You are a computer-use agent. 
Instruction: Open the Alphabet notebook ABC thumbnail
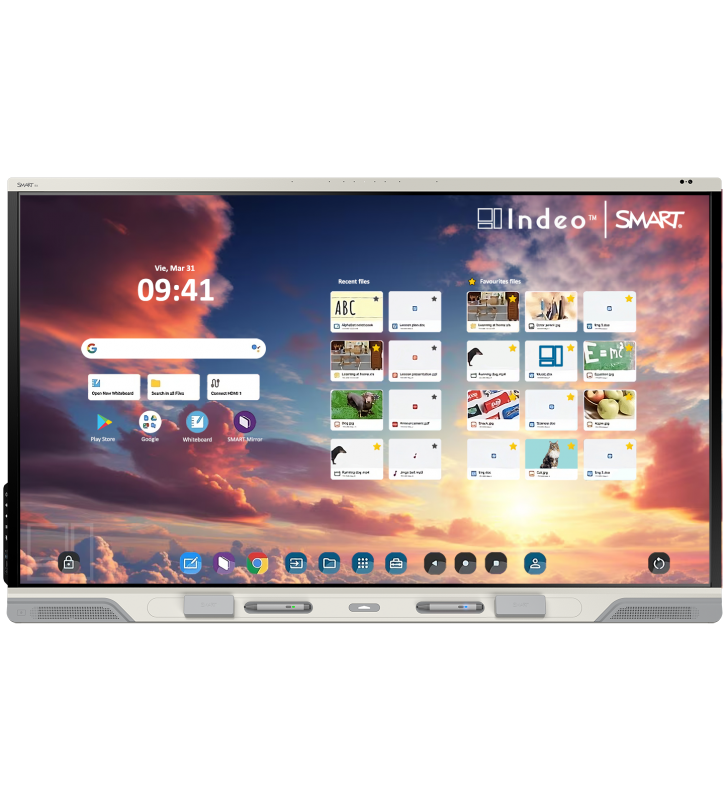pyautogui.click(x=356, y=312)
